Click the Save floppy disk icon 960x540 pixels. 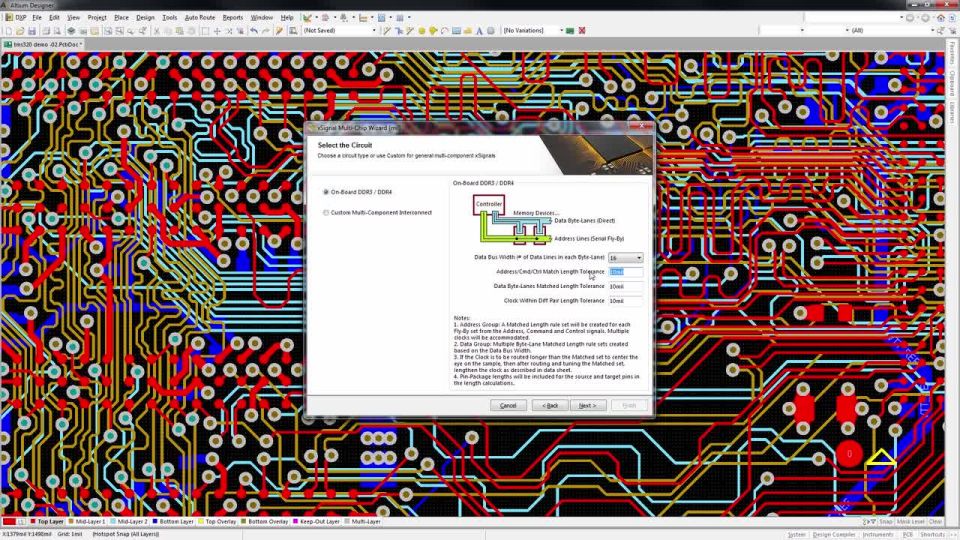(32, 31)
